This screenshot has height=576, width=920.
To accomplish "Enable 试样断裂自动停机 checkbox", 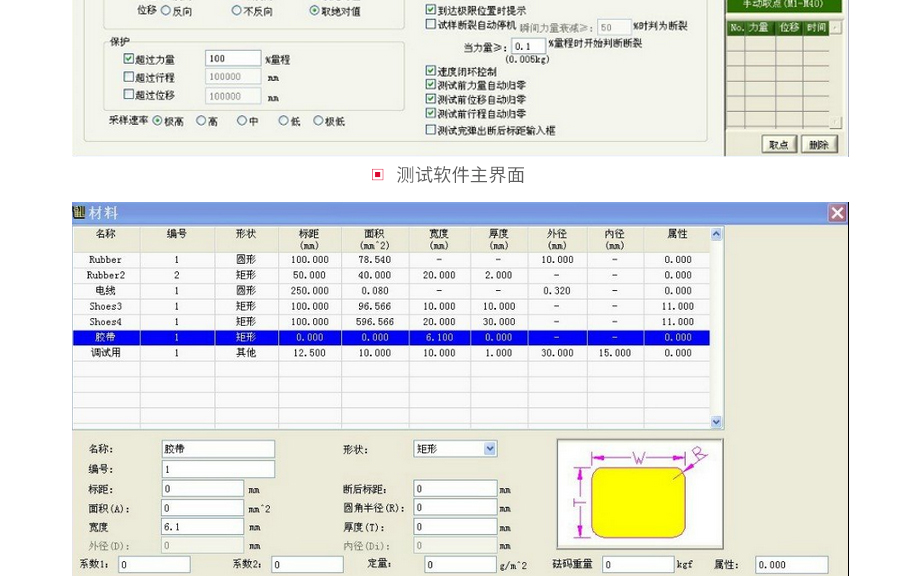I will pyautogui.click(x=431, y=25).
